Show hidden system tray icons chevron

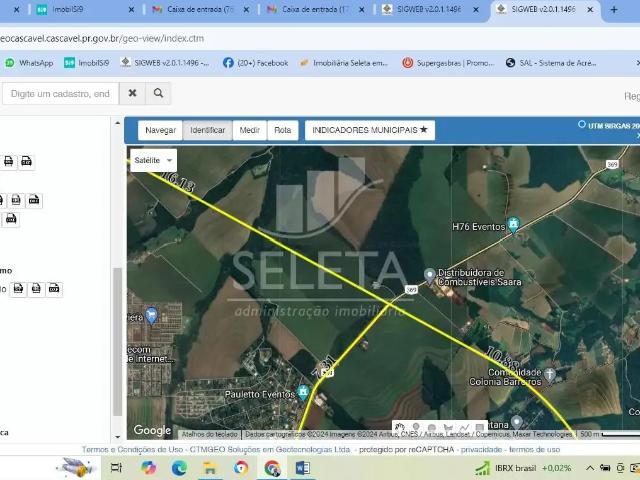(590, 468)
